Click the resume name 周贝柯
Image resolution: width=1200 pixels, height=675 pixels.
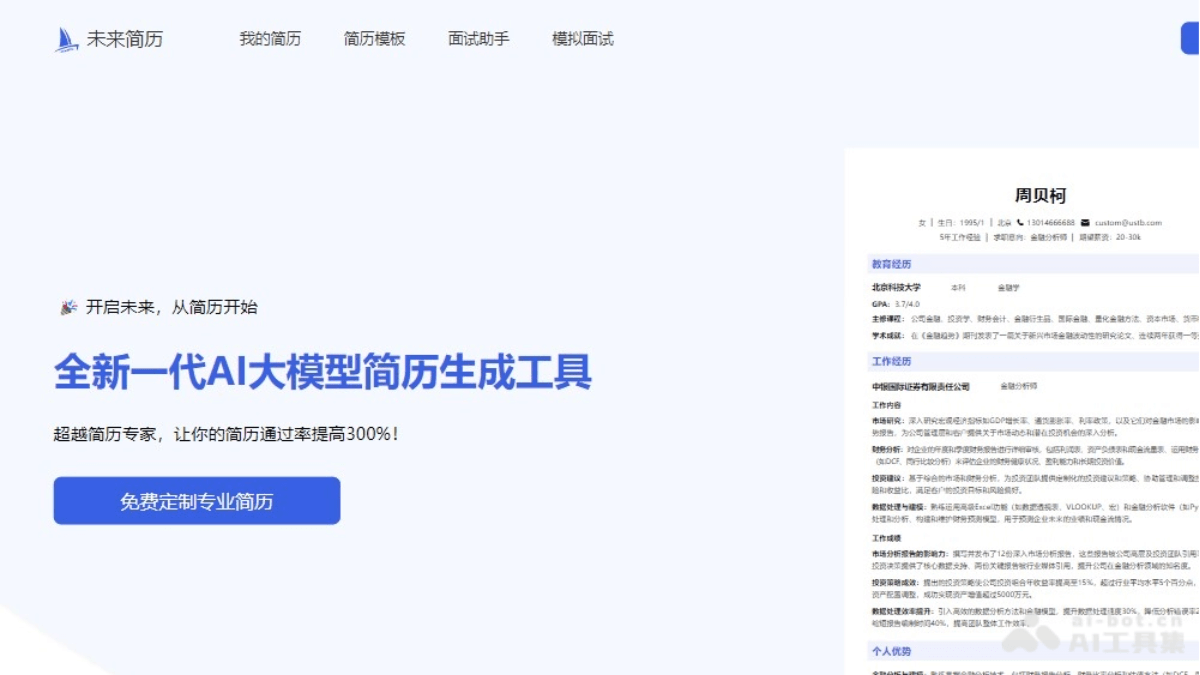(1040, 196)
